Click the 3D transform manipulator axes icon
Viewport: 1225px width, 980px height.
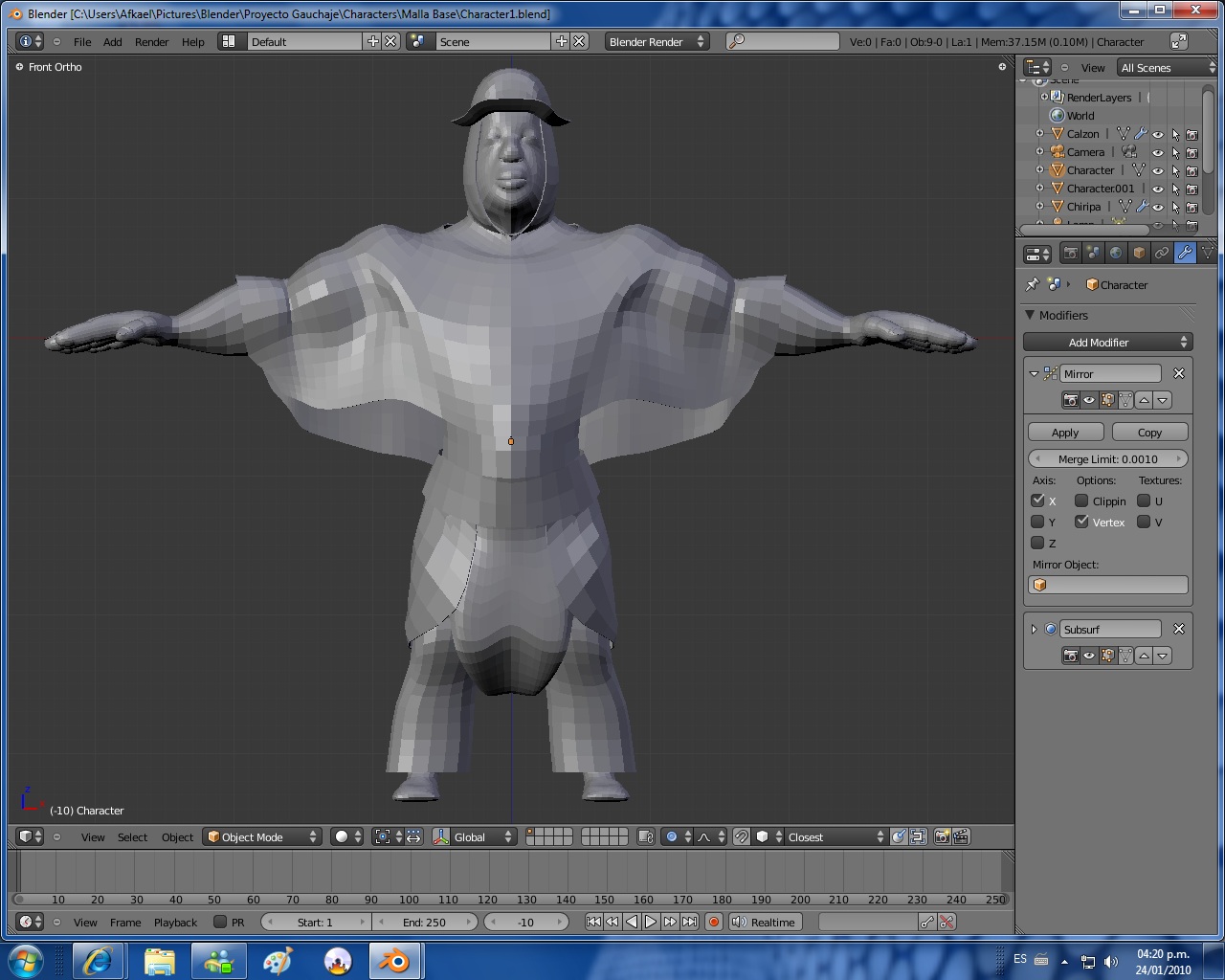click(441, 837)
